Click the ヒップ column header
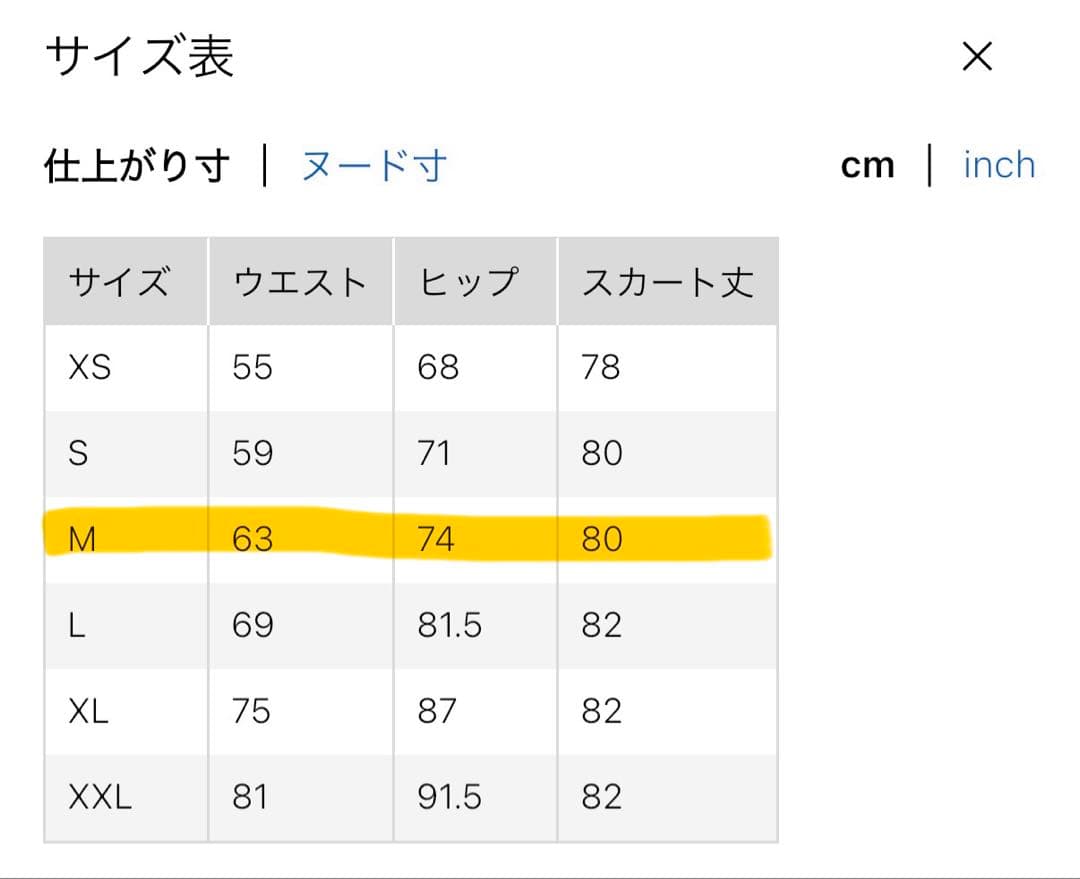The width and height of the screenshot is (1080, 879). coord(469,282)
